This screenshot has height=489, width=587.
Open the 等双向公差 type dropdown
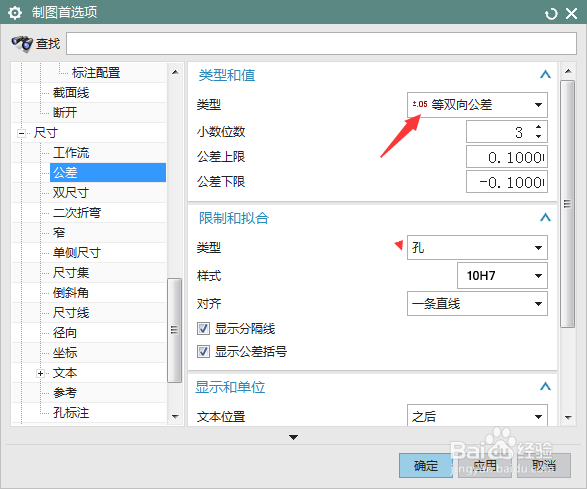coord(477,105)
